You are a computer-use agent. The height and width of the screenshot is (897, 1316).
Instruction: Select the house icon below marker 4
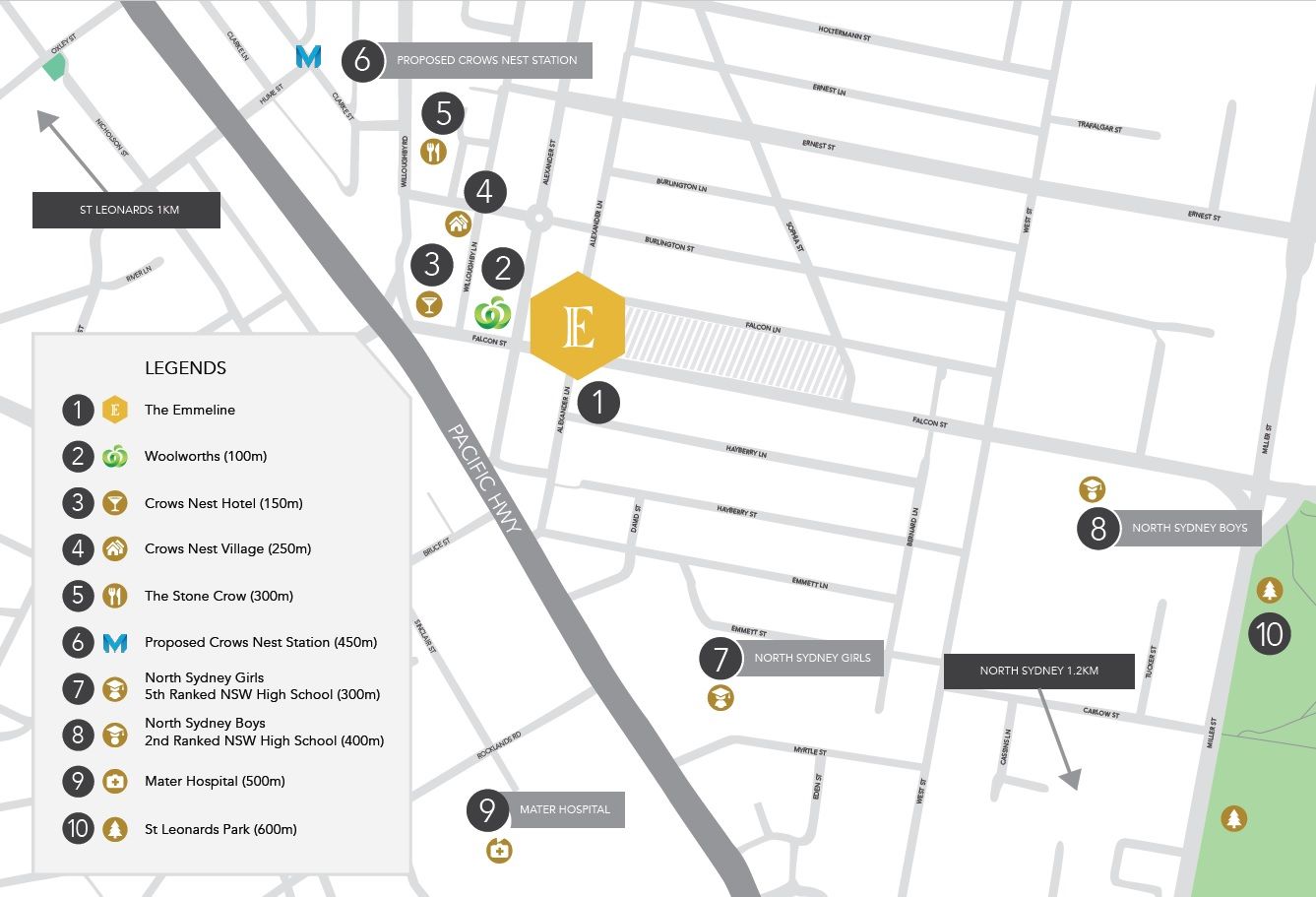pyautogui.click(x=458, y=224)
